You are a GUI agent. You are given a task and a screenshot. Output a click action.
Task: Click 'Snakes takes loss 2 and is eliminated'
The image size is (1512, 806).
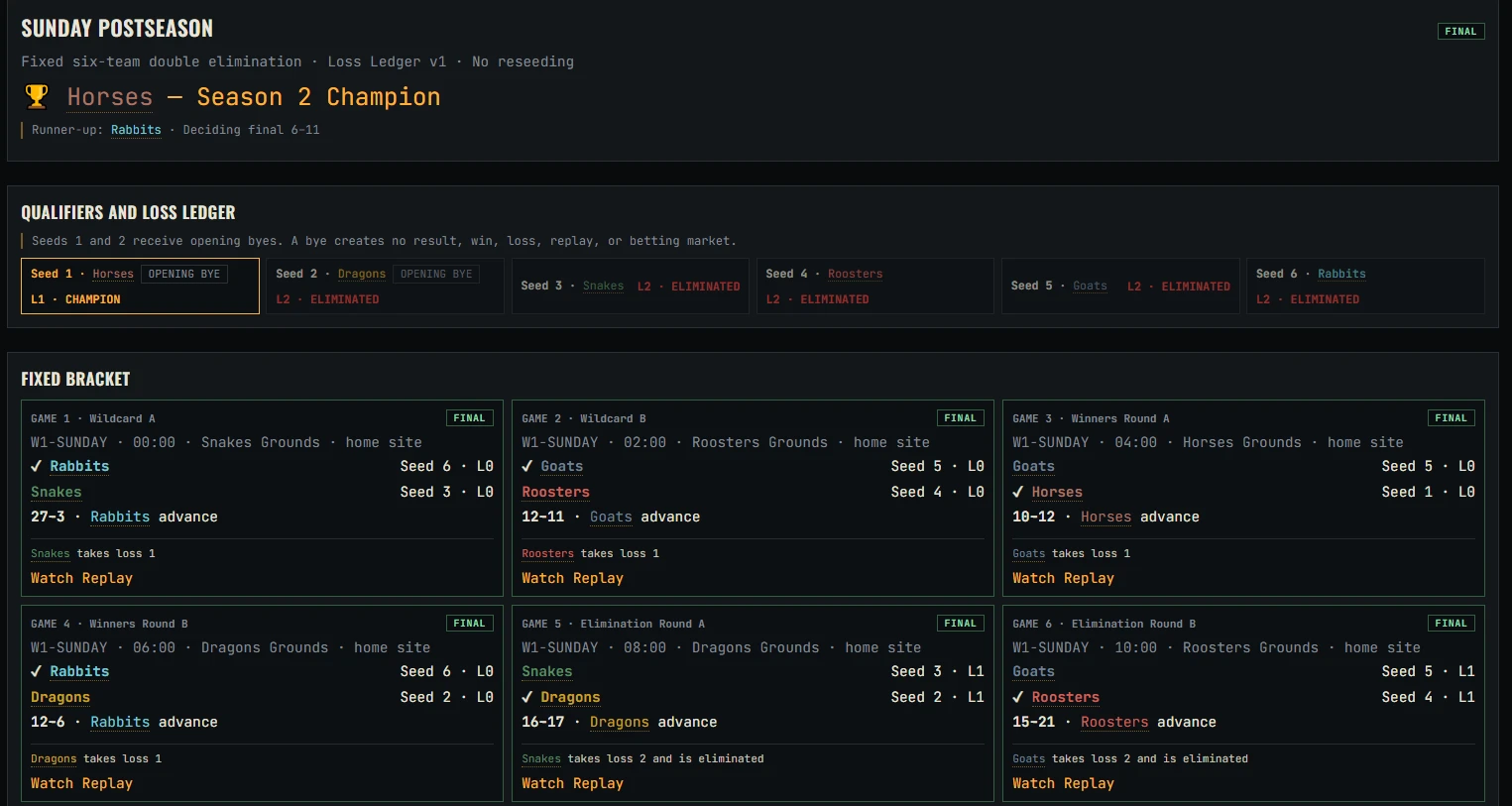pyautogui.click(x=642, y=758)
